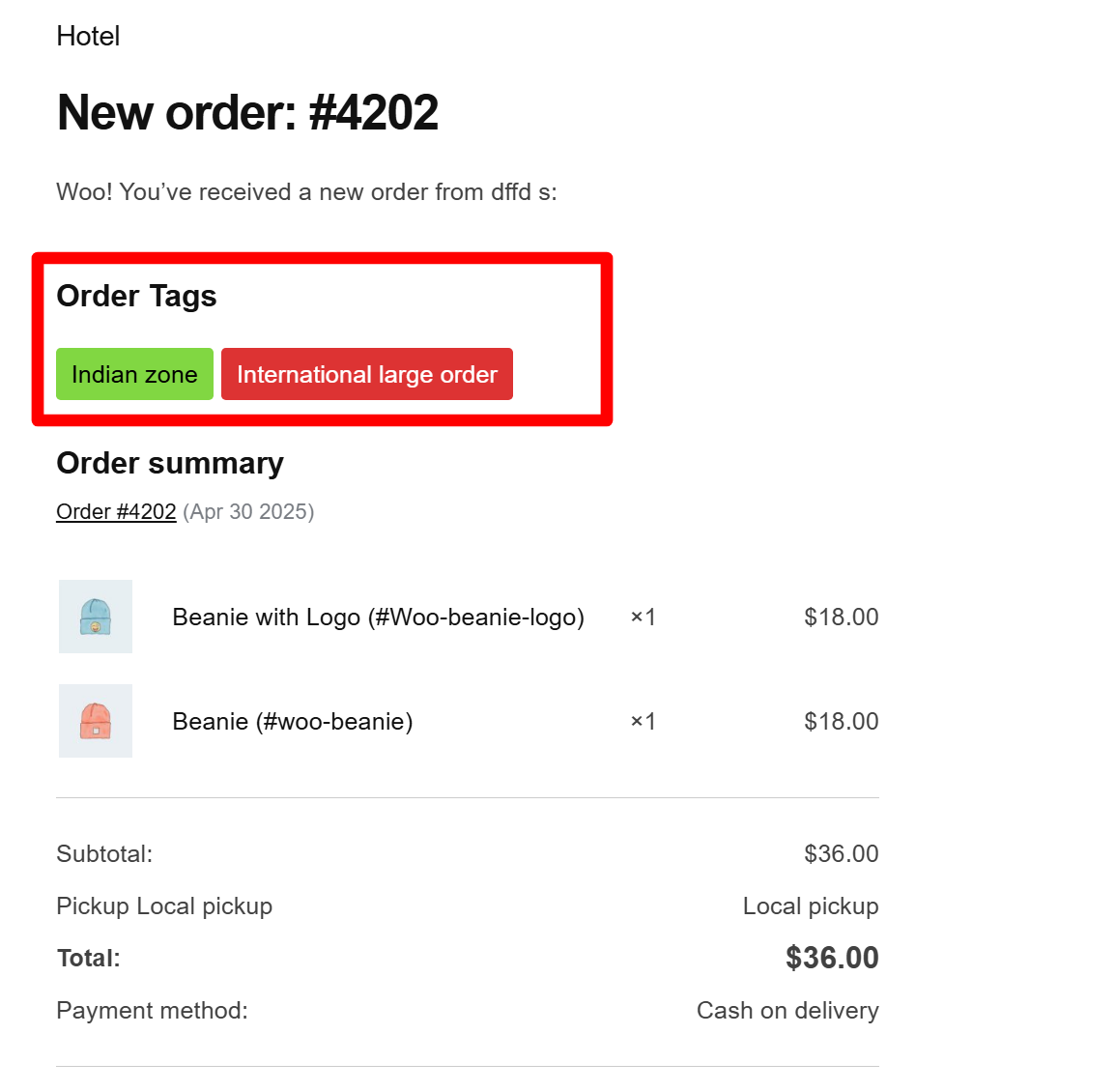The width and height of the screenshot is (1116, 1092).
Task: Open the orange Beanie product thumbnail
Action: [x=96, y=720]
